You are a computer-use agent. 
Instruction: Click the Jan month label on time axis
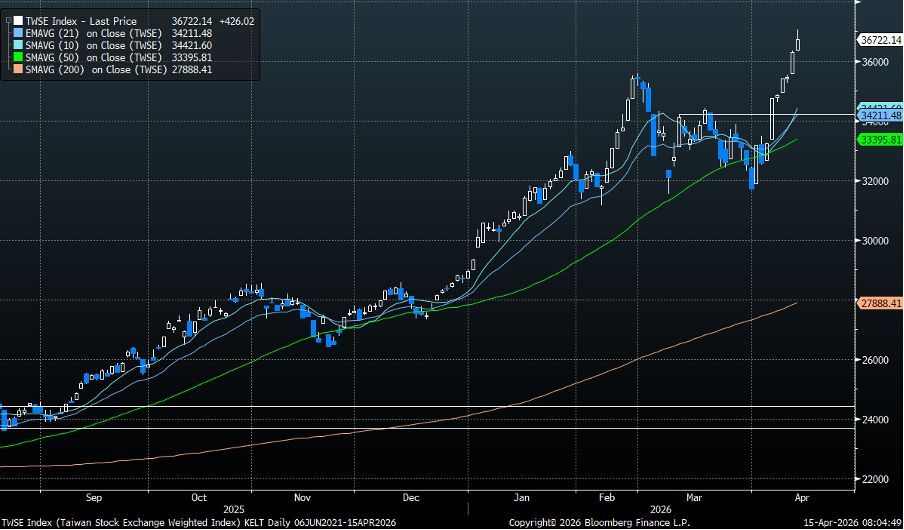pos(521,498)
